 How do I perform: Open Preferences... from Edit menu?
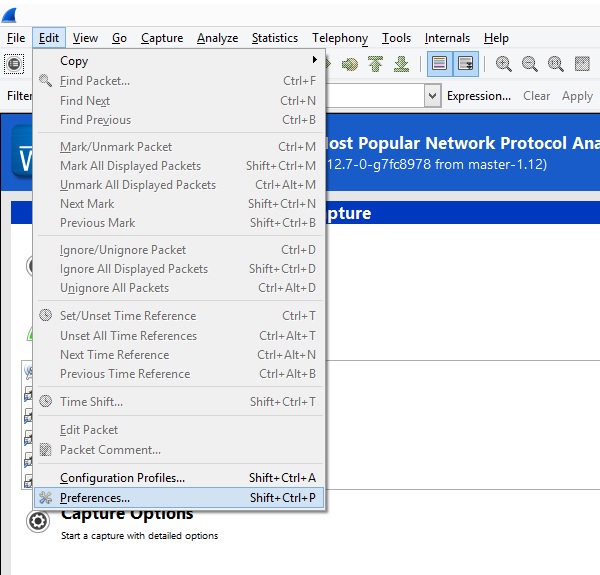pos(179,497)
